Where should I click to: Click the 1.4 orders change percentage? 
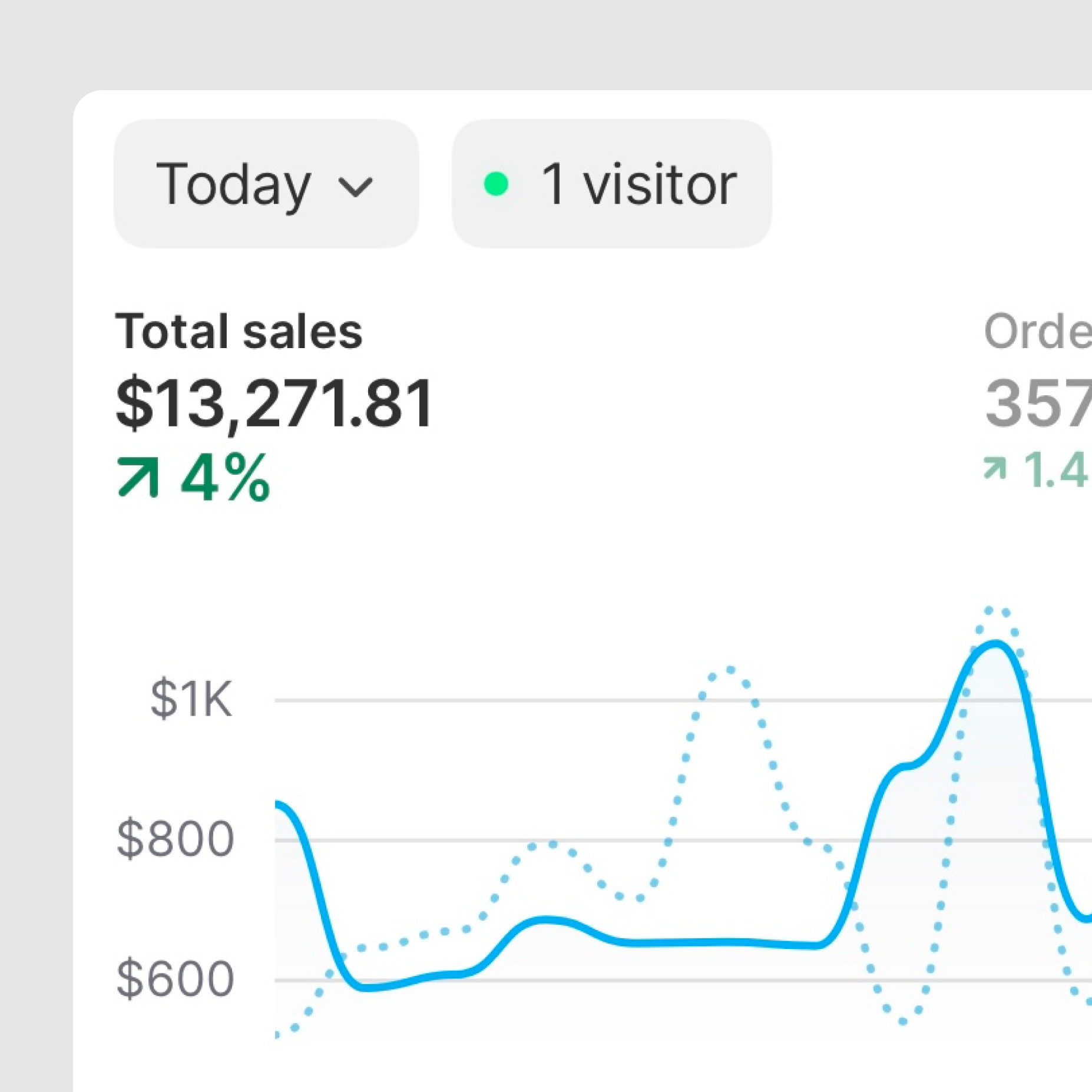click(1055, 469)
